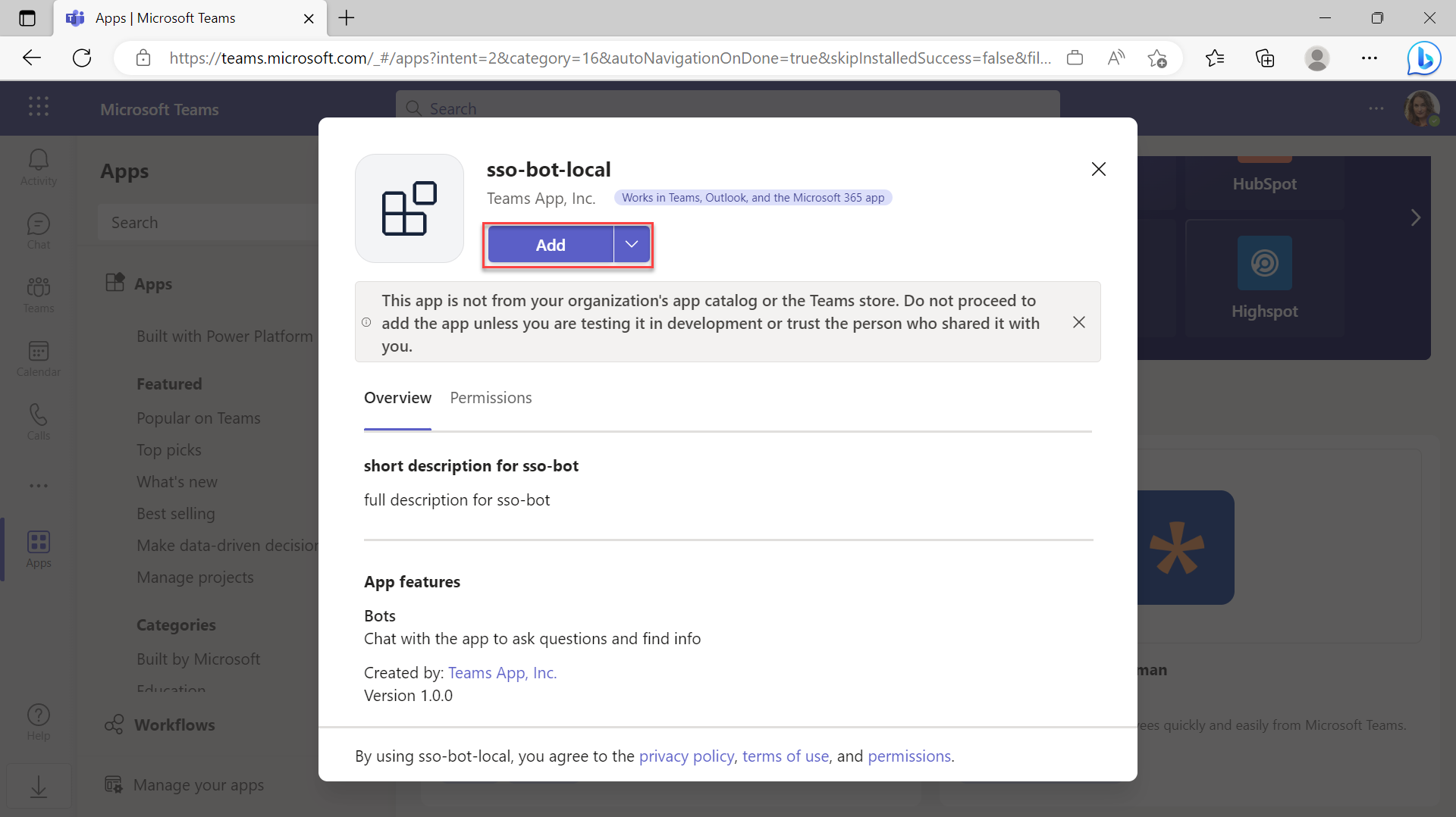
Task: Open the Apps section in side panel
Action: click(x=139, y=284)
